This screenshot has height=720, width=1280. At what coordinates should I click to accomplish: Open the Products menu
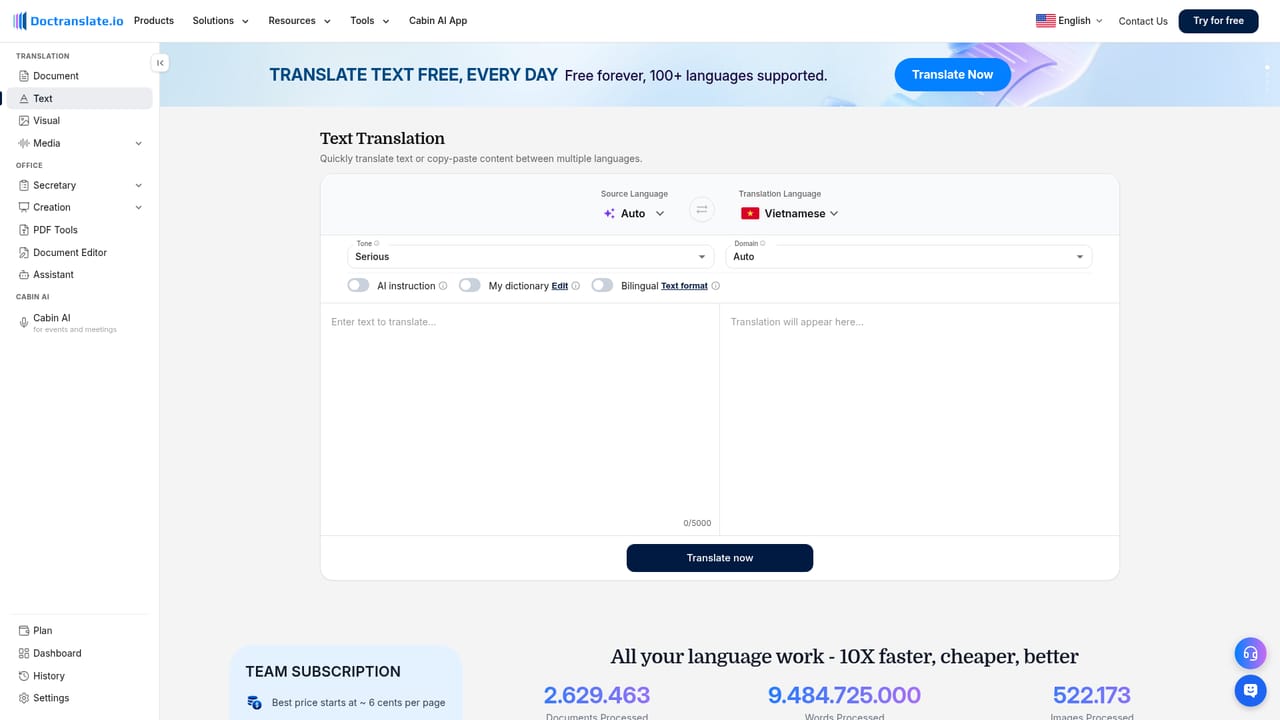(x=154, y=21)
